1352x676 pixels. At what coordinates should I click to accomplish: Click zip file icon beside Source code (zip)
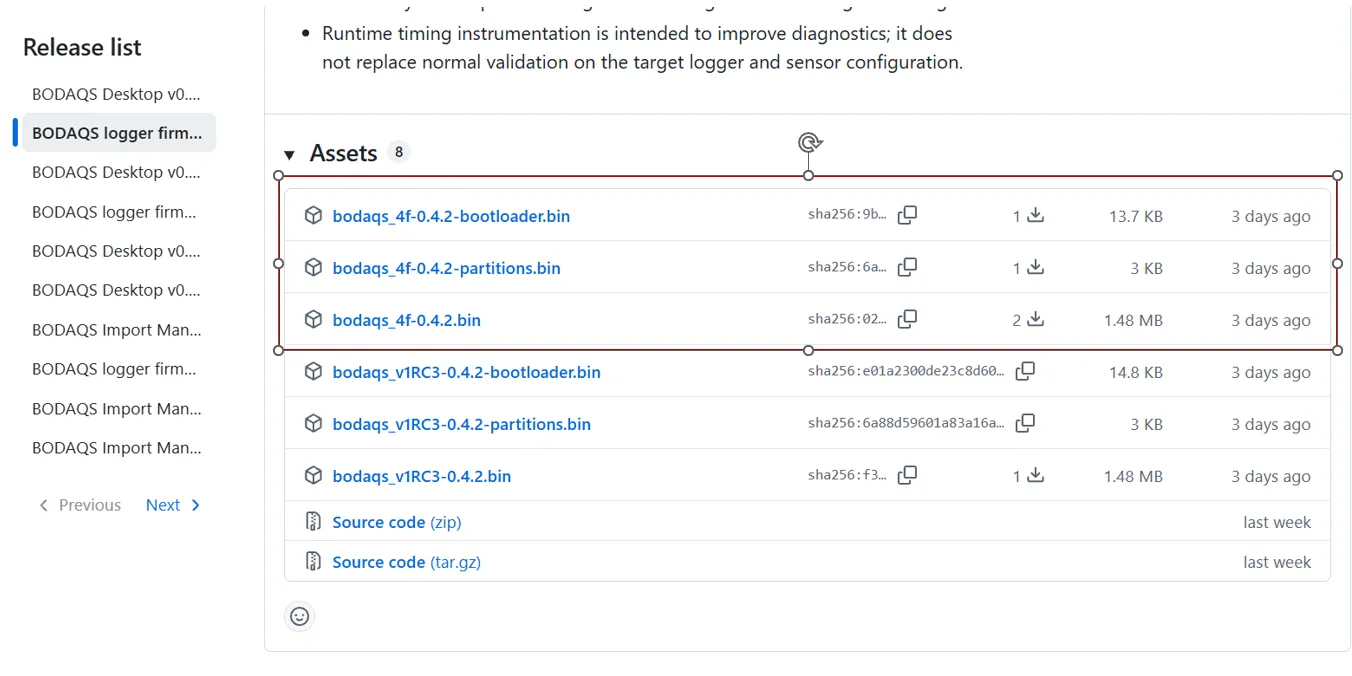tap(313, 521)
